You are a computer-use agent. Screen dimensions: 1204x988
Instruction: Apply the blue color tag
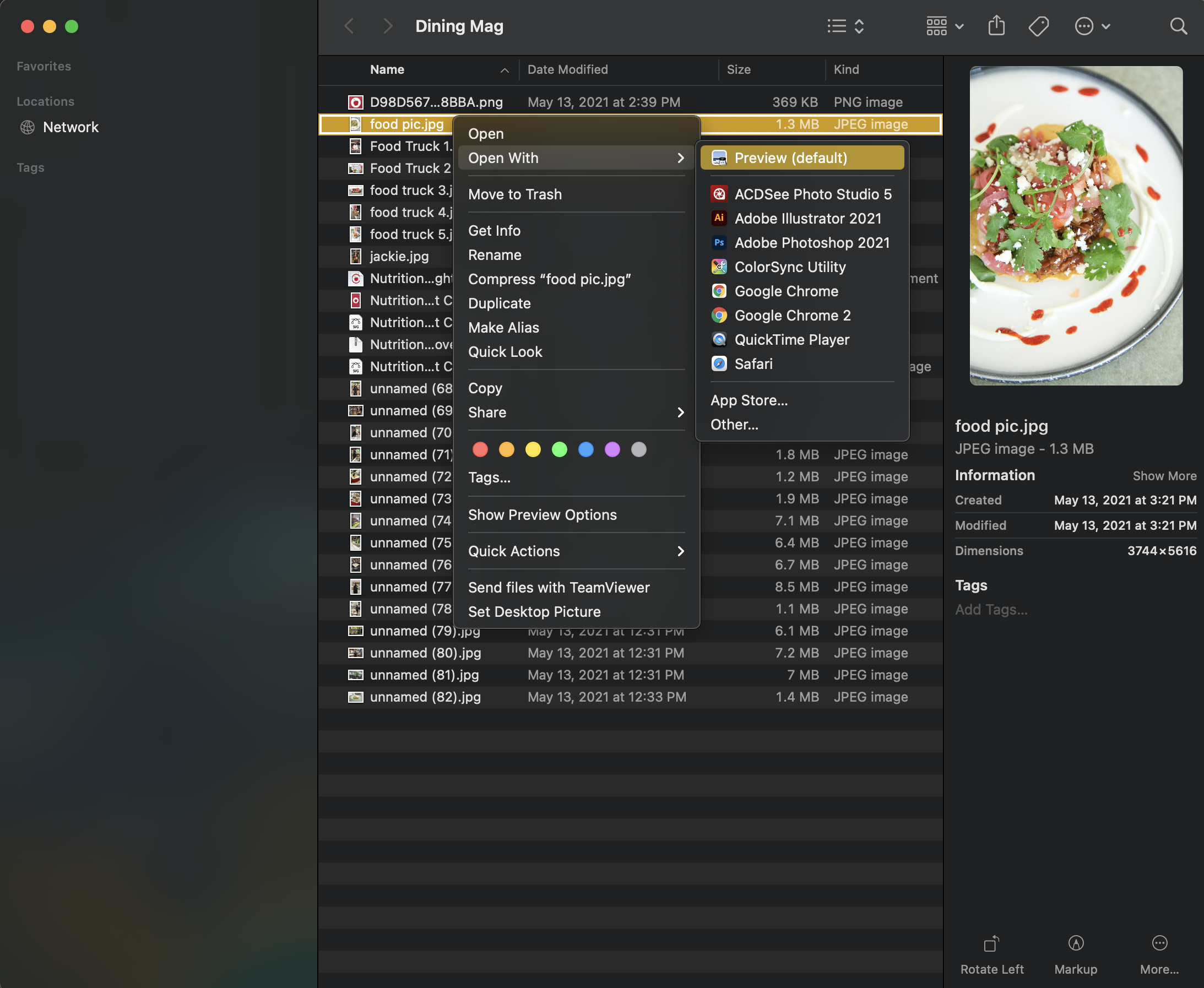click(586, 449)
